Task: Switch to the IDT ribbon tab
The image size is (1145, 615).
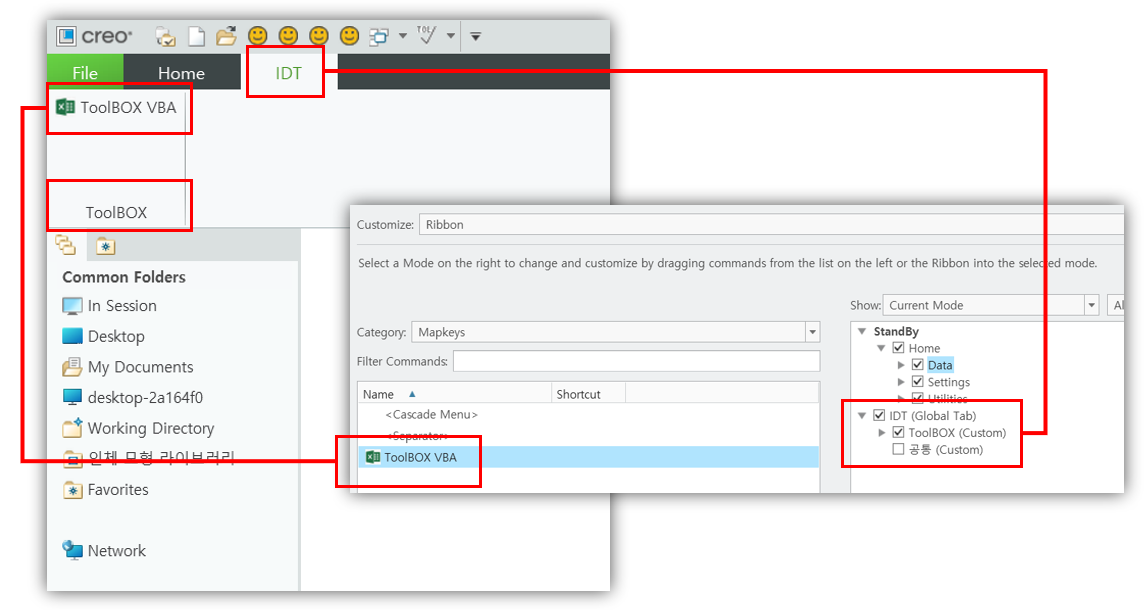Action: click(288, 72)
